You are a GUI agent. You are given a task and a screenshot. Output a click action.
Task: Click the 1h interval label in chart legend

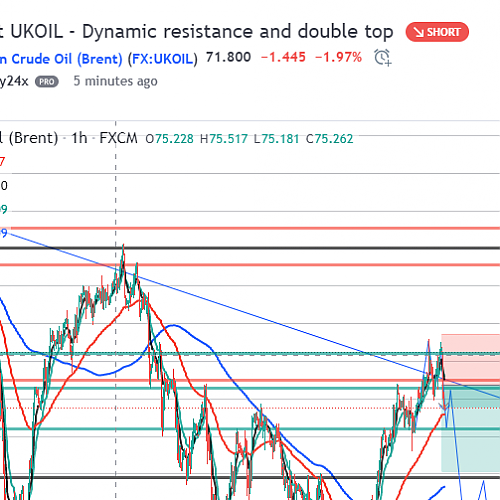[x=79, y=138]
